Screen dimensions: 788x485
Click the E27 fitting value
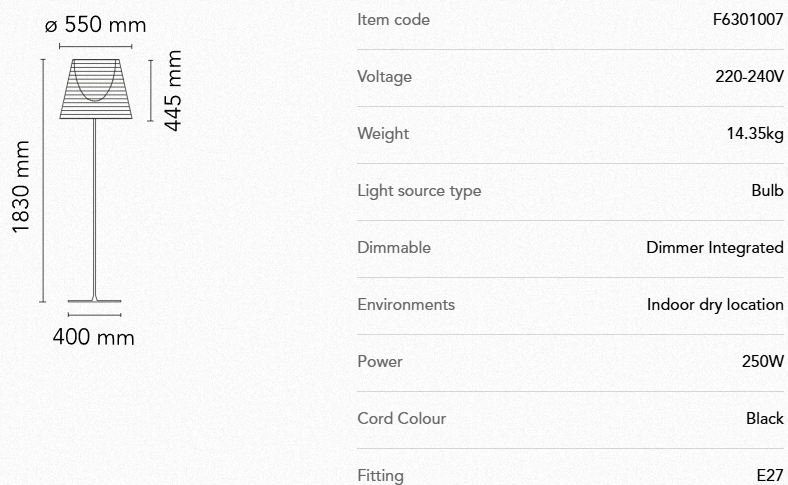[x=770, y=475]
